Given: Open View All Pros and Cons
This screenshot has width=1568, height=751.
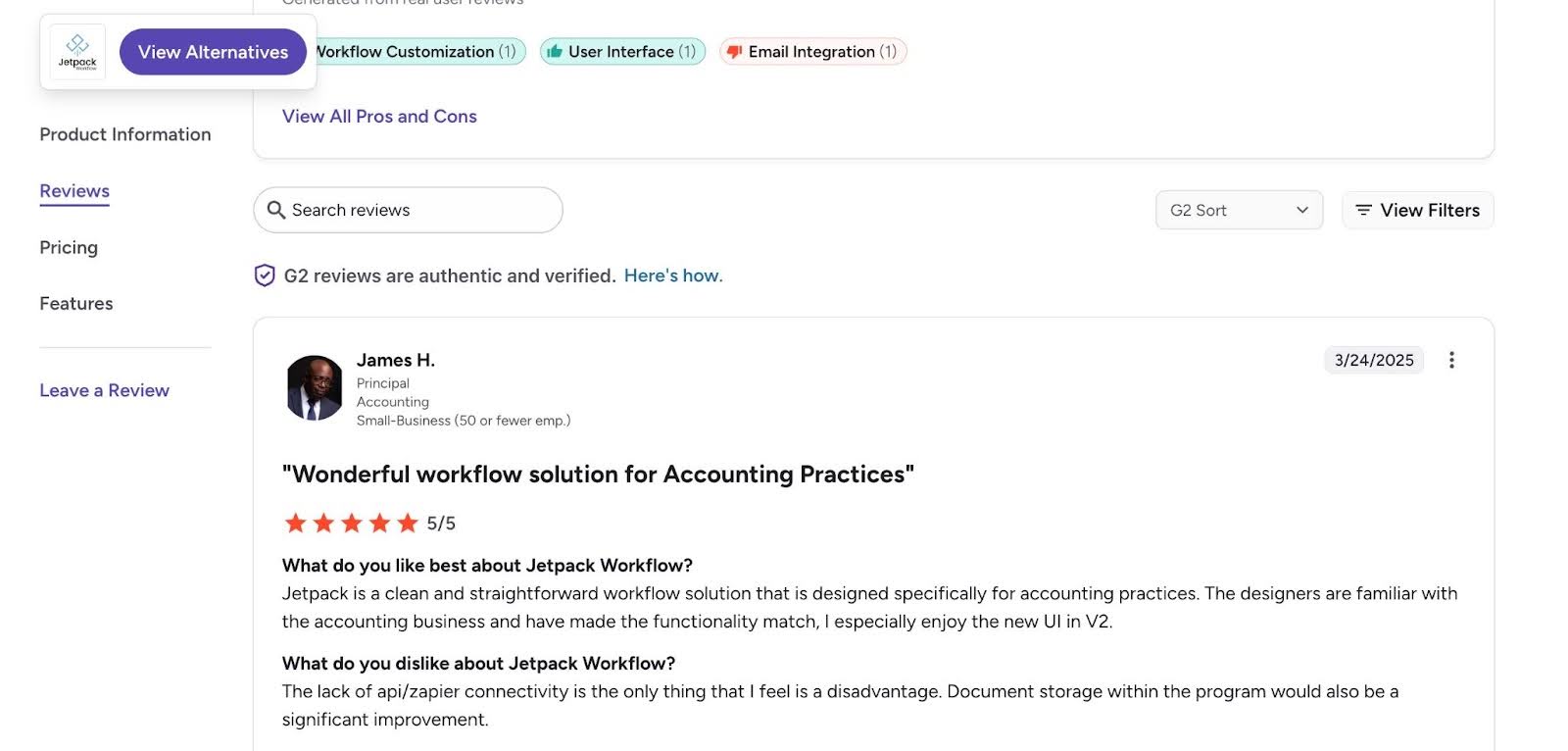Looking at the screenshot, I should pyautogui.click(x=379, y=116).
